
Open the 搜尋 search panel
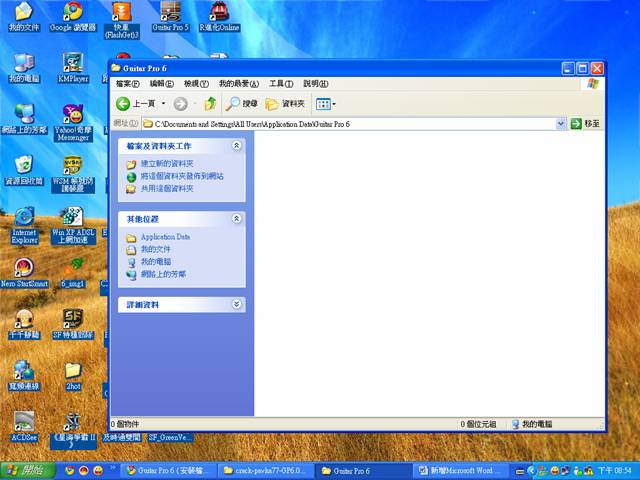tap(242, 104)
